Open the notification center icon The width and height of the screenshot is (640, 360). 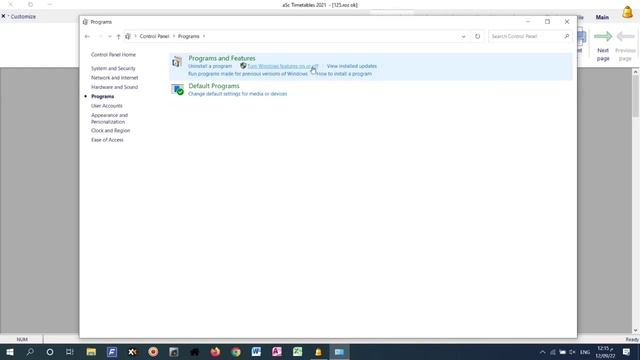click(627, 352)
